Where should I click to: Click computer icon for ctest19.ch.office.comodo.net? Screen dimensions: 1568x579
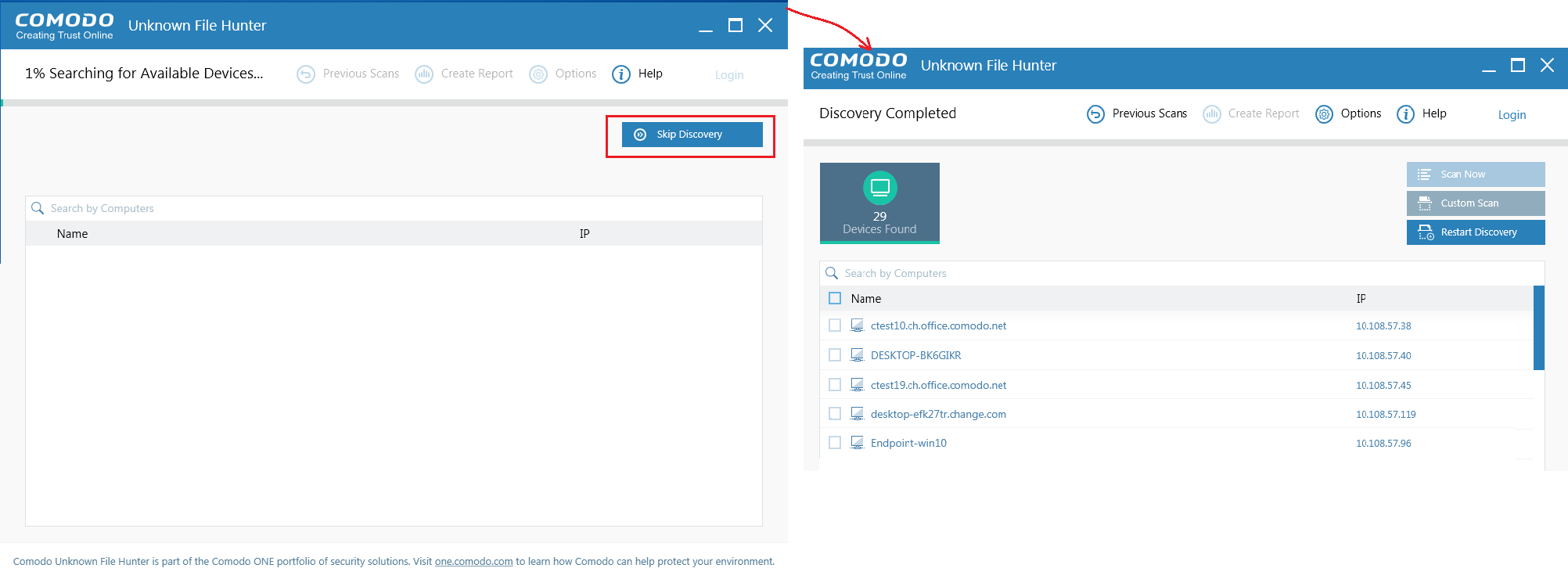point(858,385)
